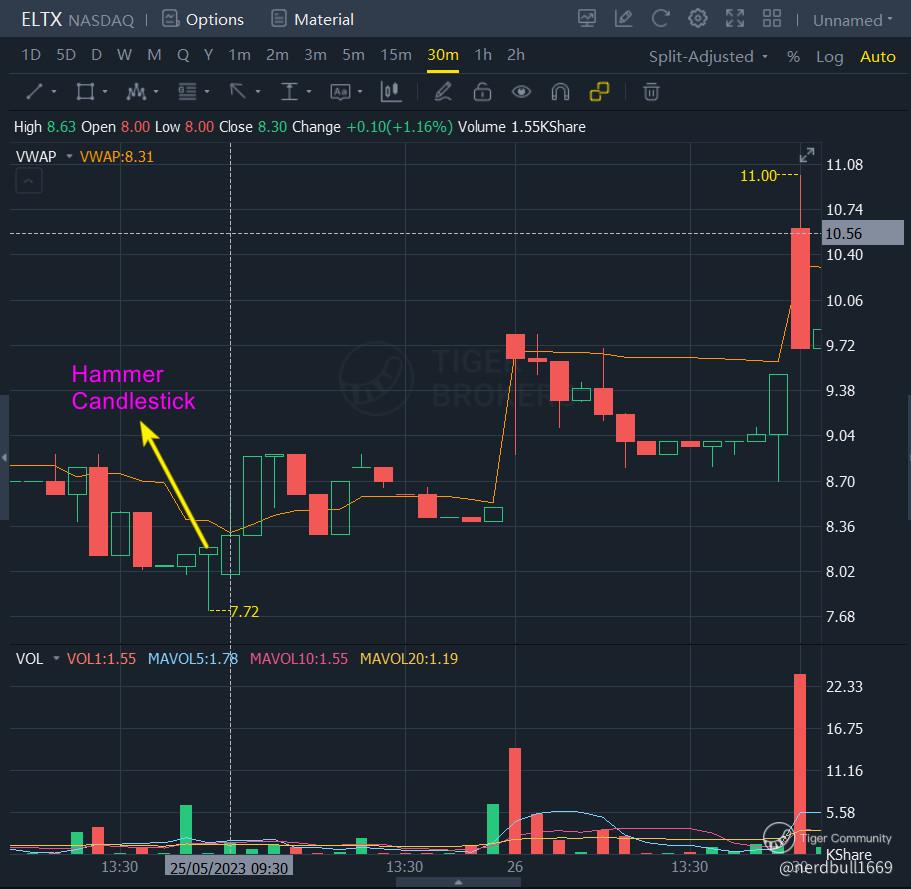
Task: Toggle Auto scale
Action: [877, 57]
